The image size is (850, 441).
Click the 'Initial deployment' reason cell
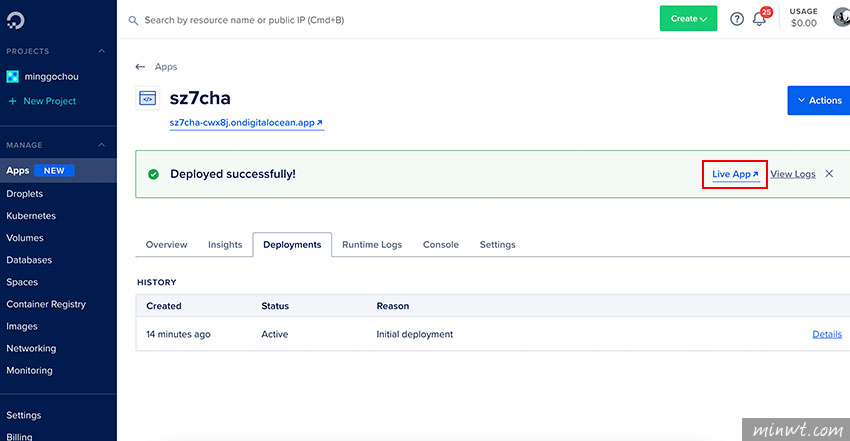(x=415, y=334)
